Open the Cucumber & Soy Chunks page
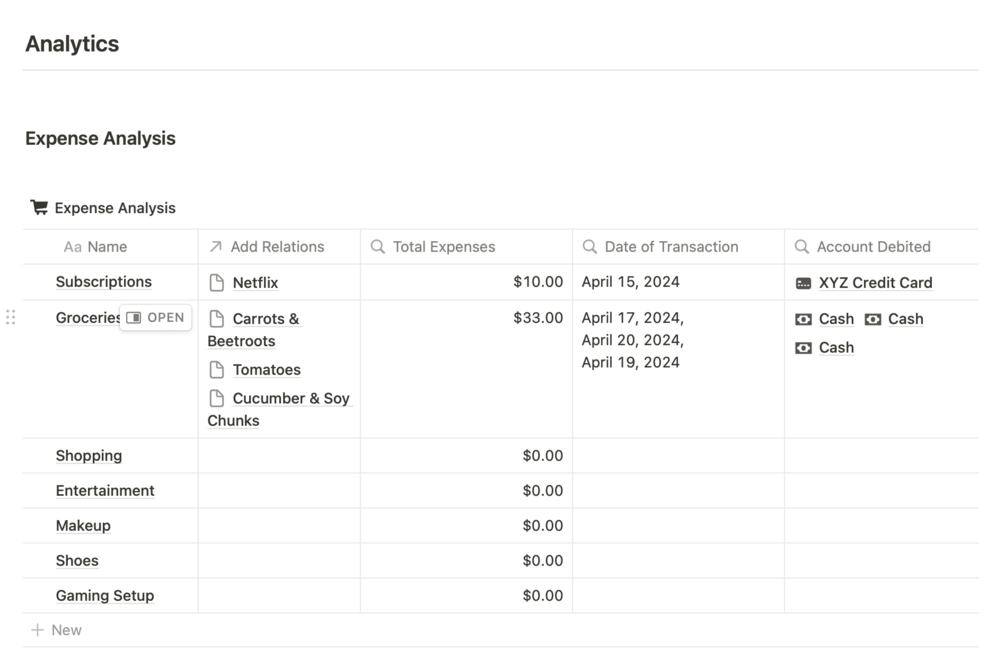This screenshot has height=649, width=1005. pyautogui.click(x=290, y=398)
